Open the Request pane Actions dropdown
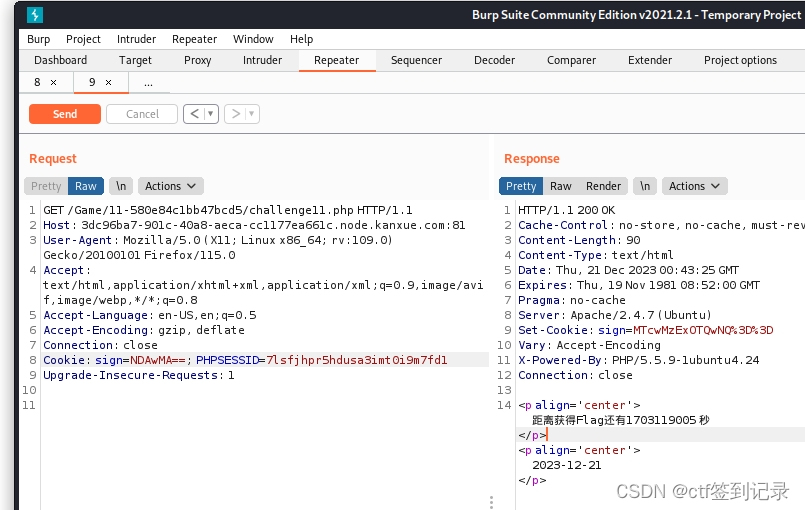The width and height of the screenshot is (805, 510). pos(170,186)
